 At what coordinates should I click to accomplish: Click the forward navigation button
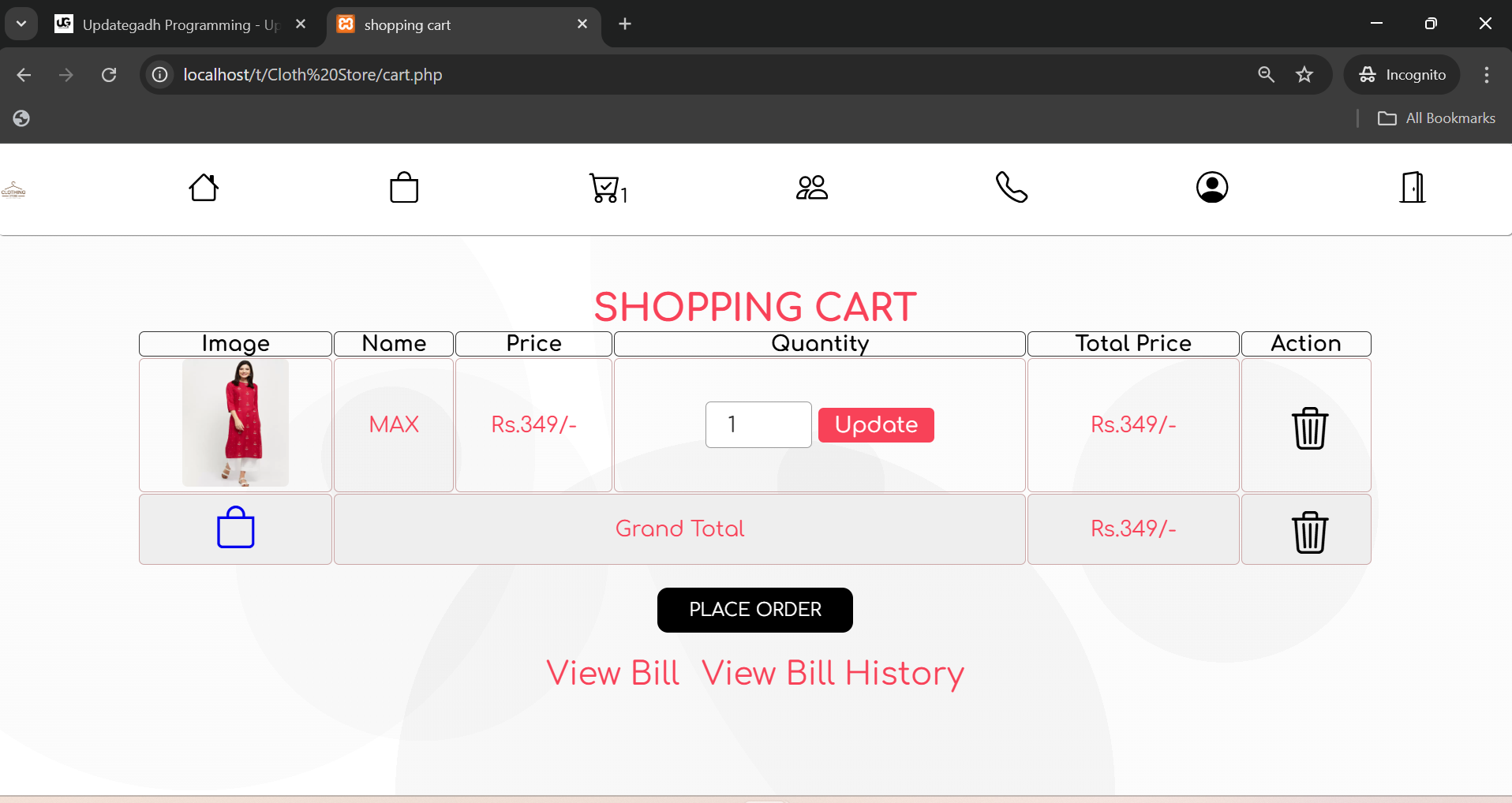(66, 75)
